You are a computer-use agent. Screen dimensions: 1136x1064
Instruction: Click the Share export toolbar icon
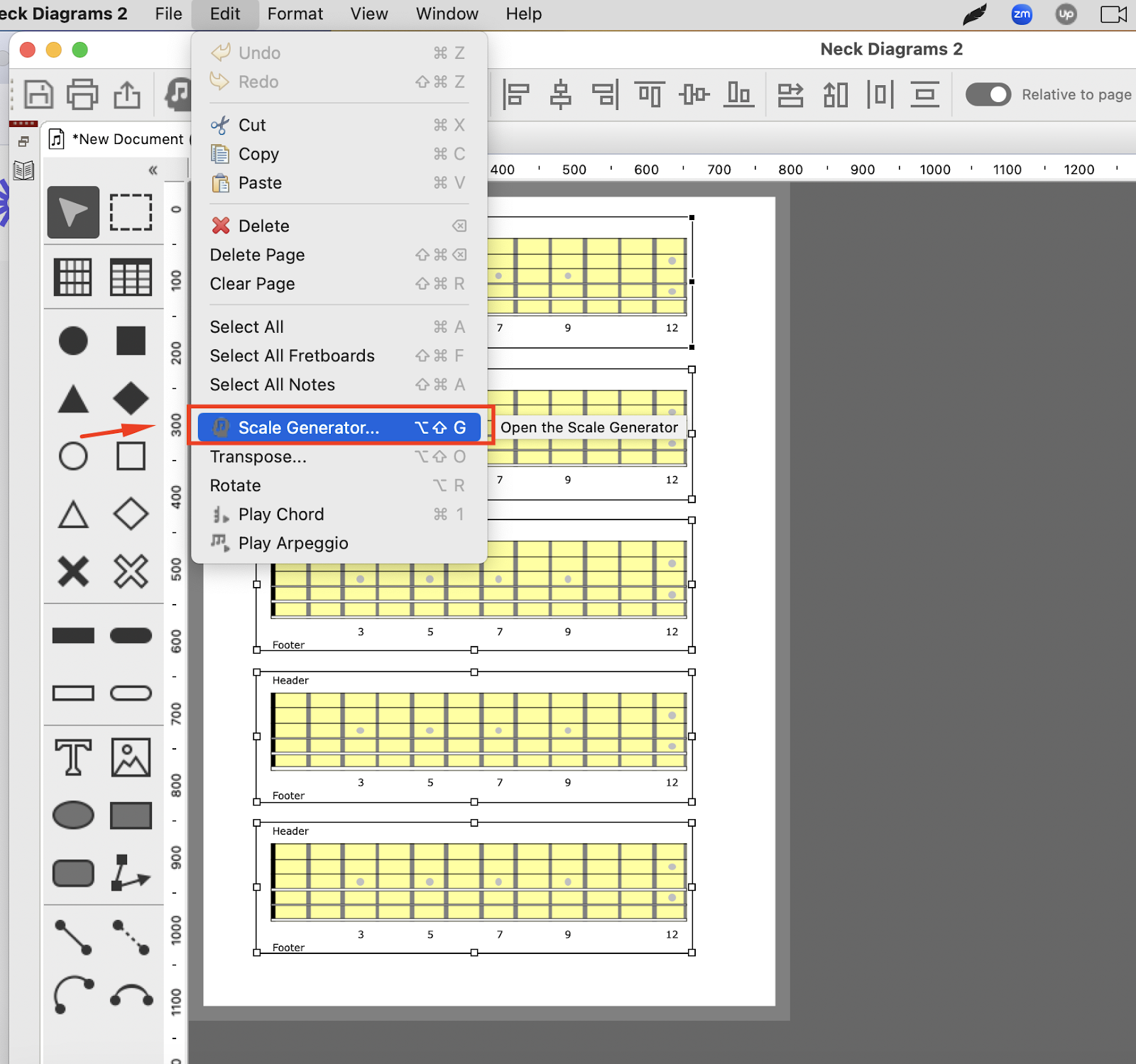coord(127,94)
